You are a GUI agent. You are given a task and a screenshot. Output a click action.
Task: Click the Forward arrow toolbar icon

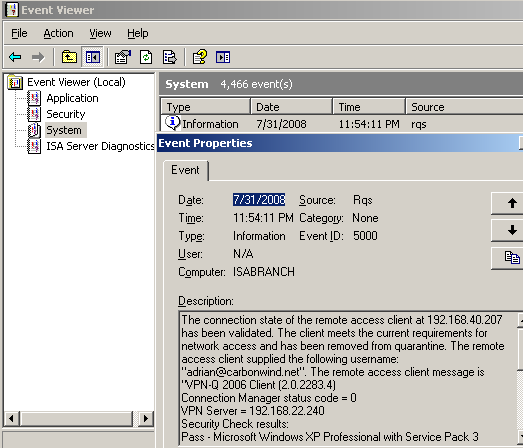point(38,57)
